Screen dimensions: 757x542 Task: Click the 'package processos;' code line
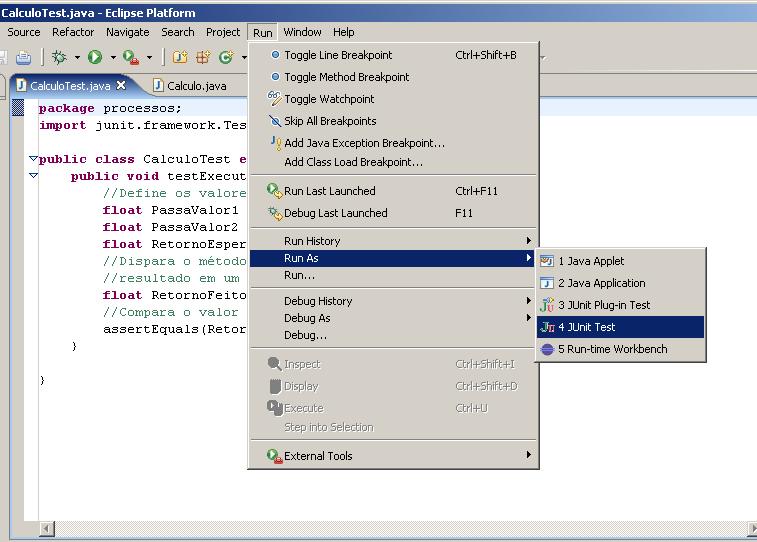(x=110, y=108)
